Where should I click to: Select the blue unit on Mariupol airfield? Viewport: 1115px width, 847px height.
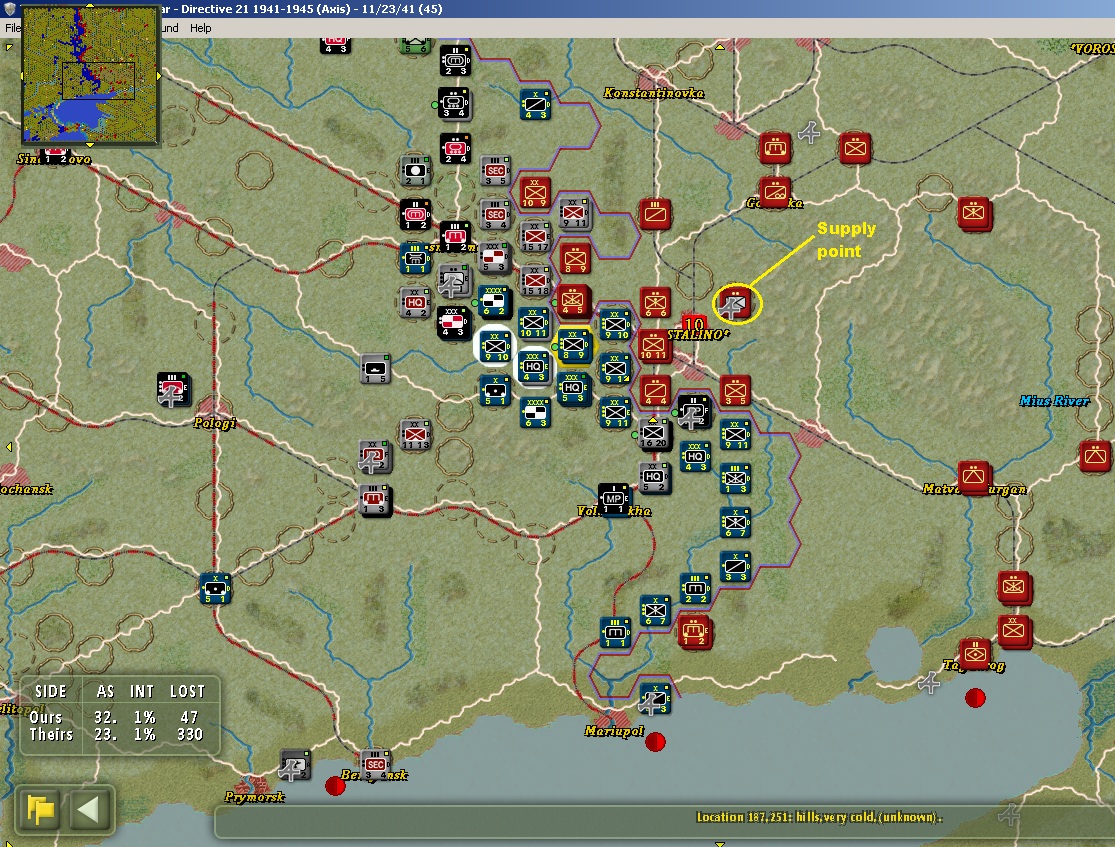point(655,699)
